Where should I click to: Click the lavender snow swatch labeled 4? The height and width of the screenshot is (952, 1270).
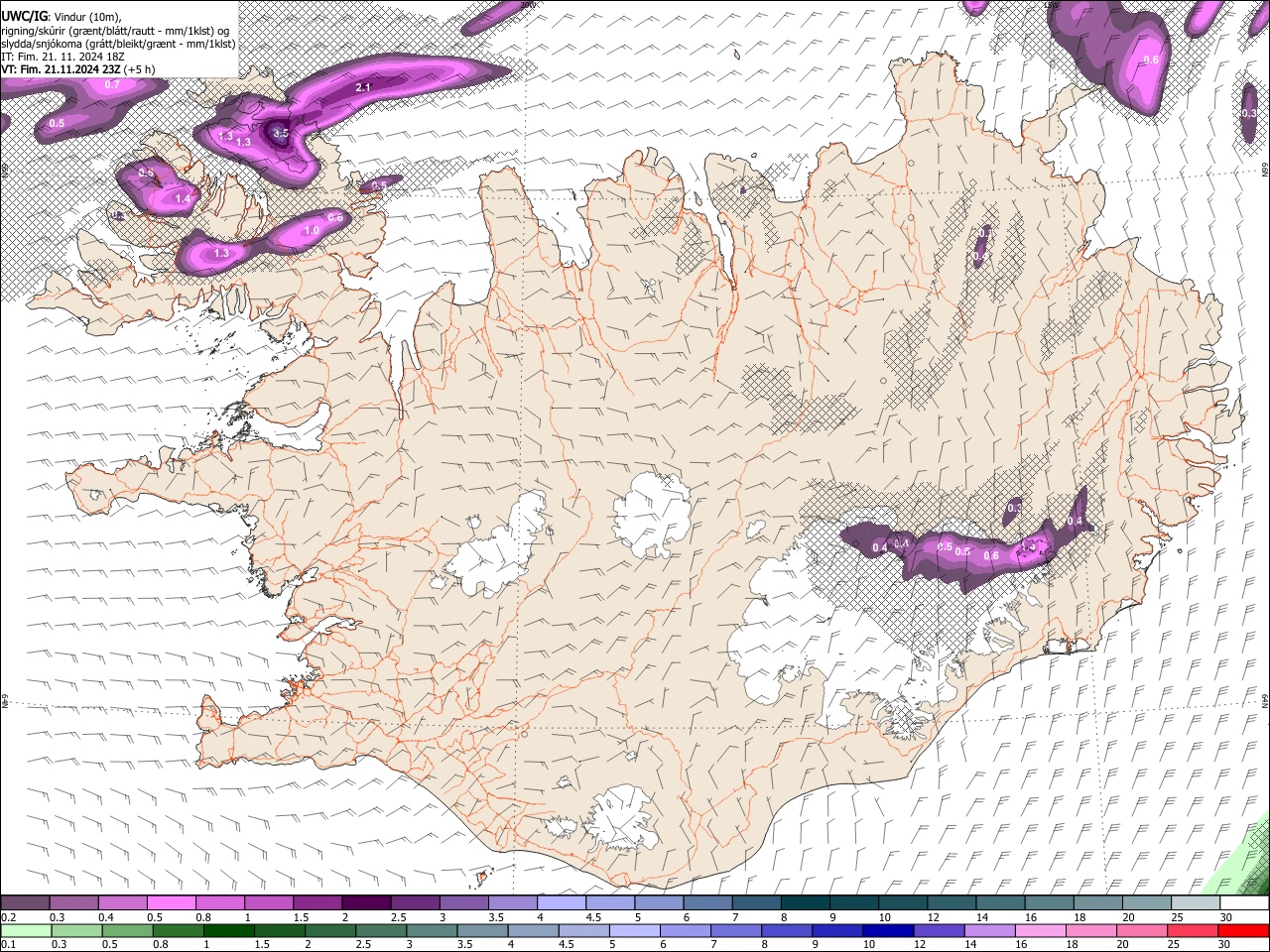561,903
